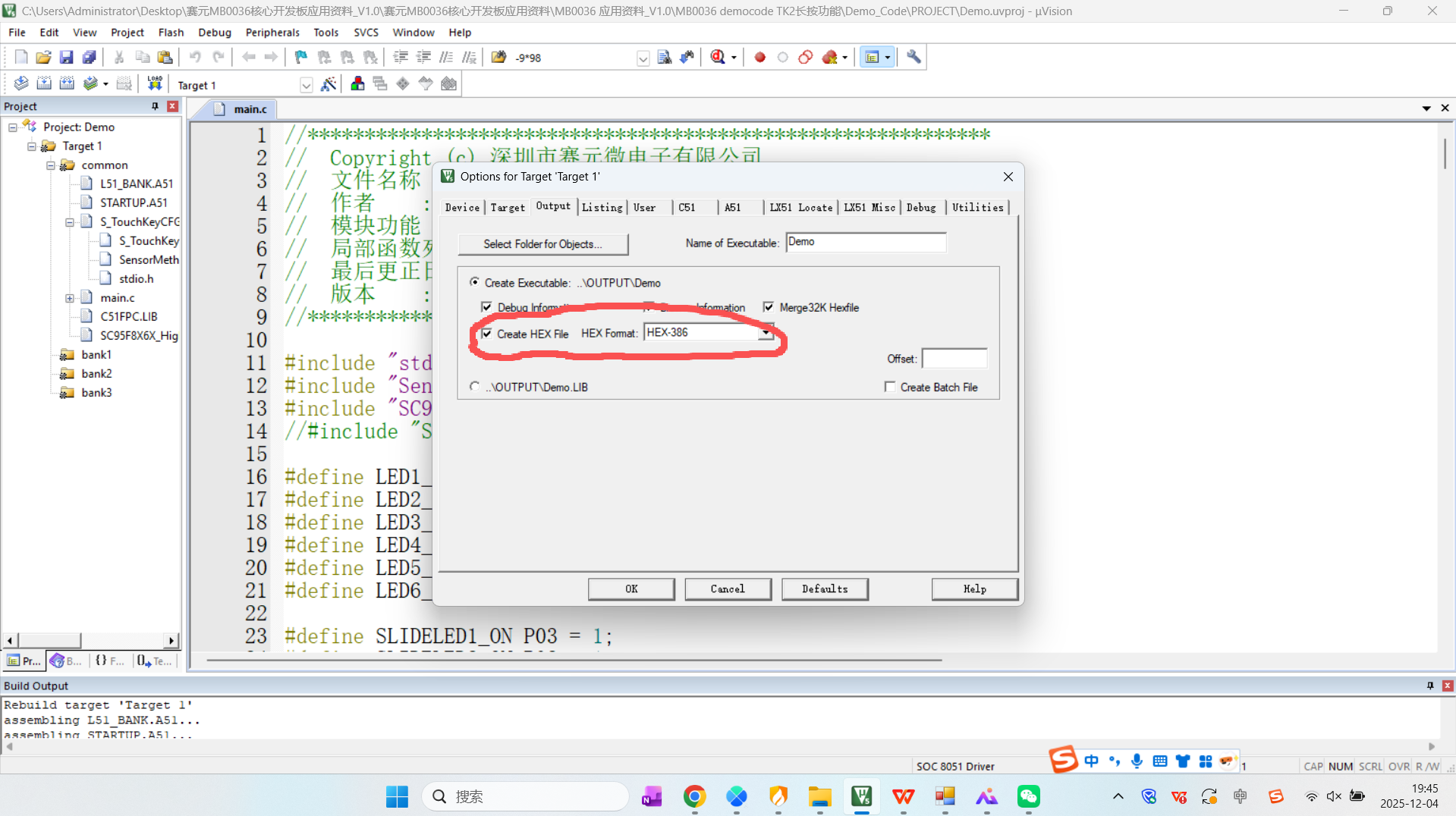
Task: Switch to the Debug tab in options dialog
Action: pyautogui.click(x=921, y=207)
